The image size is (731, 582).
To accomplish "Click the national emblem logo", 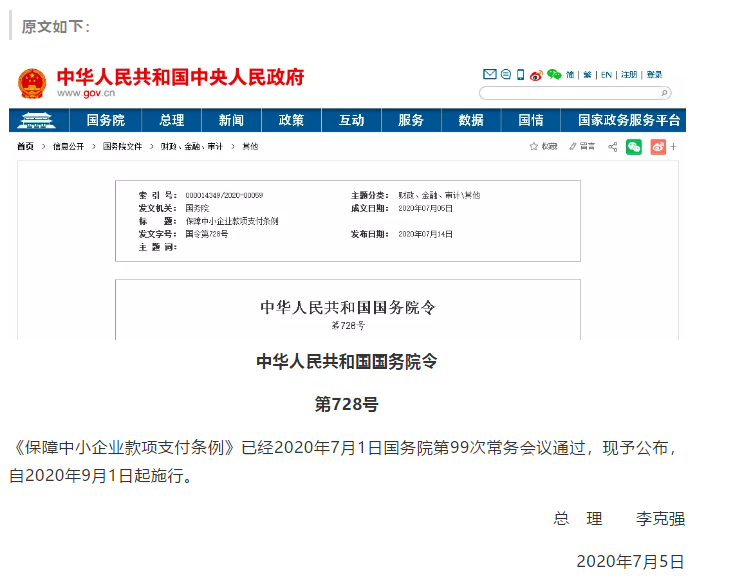I will click(x=32, y=82).
